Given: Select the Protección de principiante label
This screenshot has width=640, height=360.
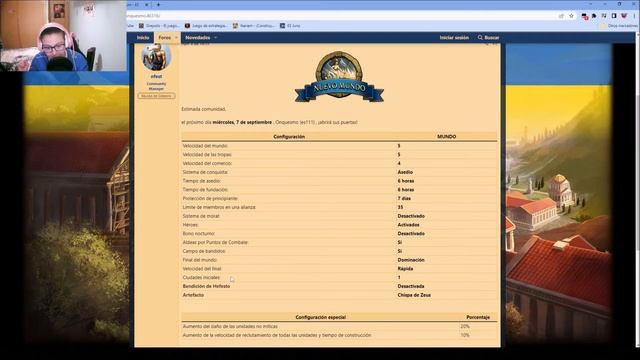Looking at the screenshot, I should coord(210,198).
